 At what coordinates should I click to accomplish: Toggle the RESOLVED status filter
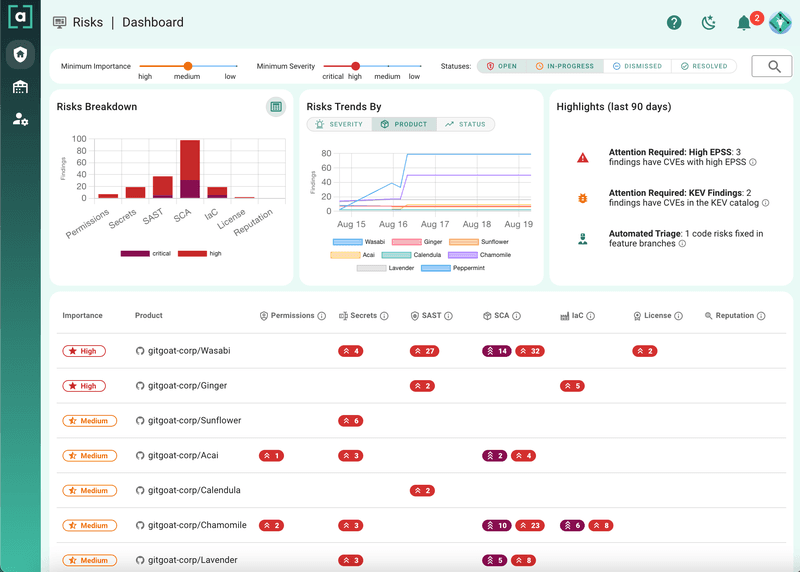[x=704, y=66]
